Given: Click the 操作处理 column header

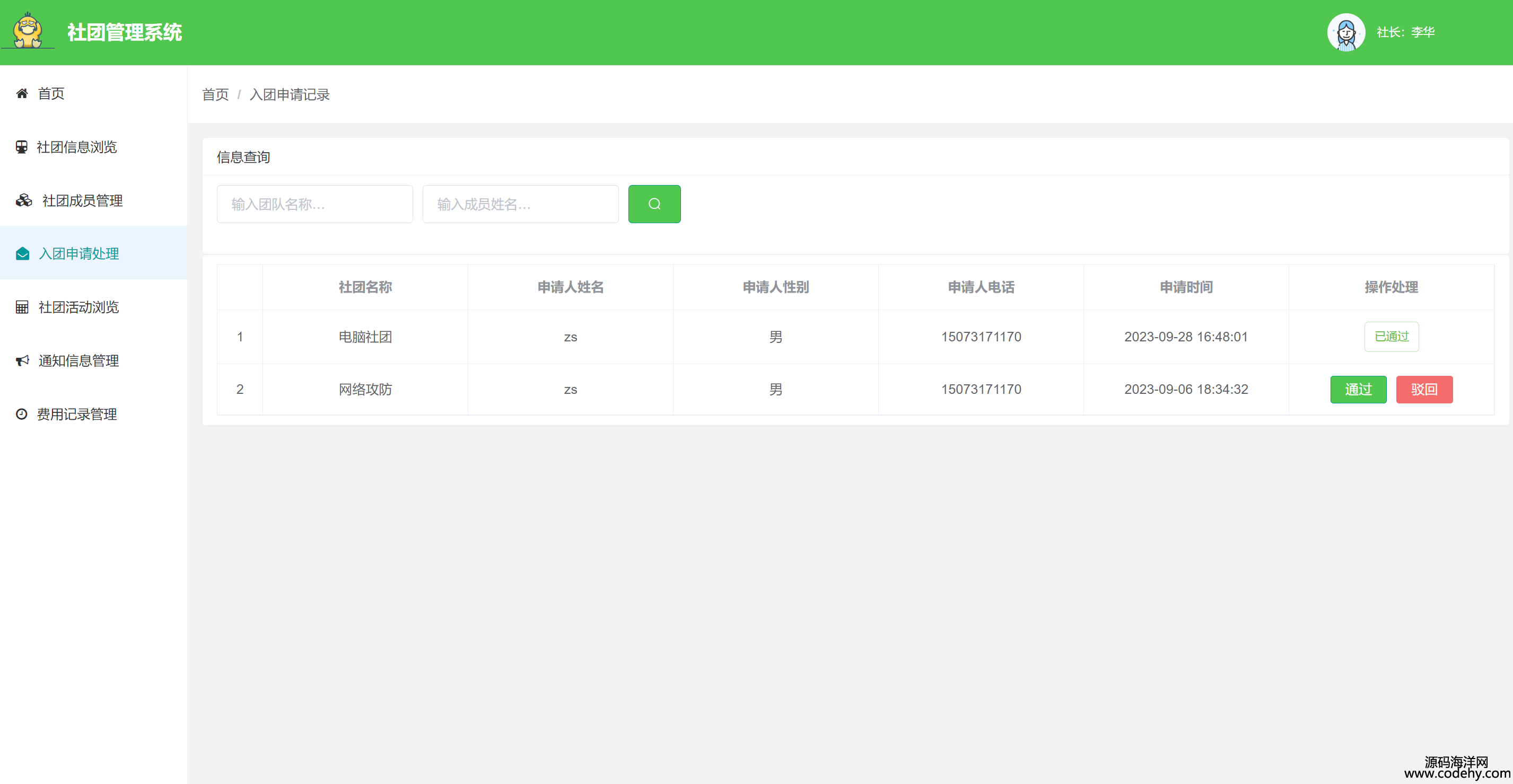Looking at the screenshot, I should (1392, 287).
